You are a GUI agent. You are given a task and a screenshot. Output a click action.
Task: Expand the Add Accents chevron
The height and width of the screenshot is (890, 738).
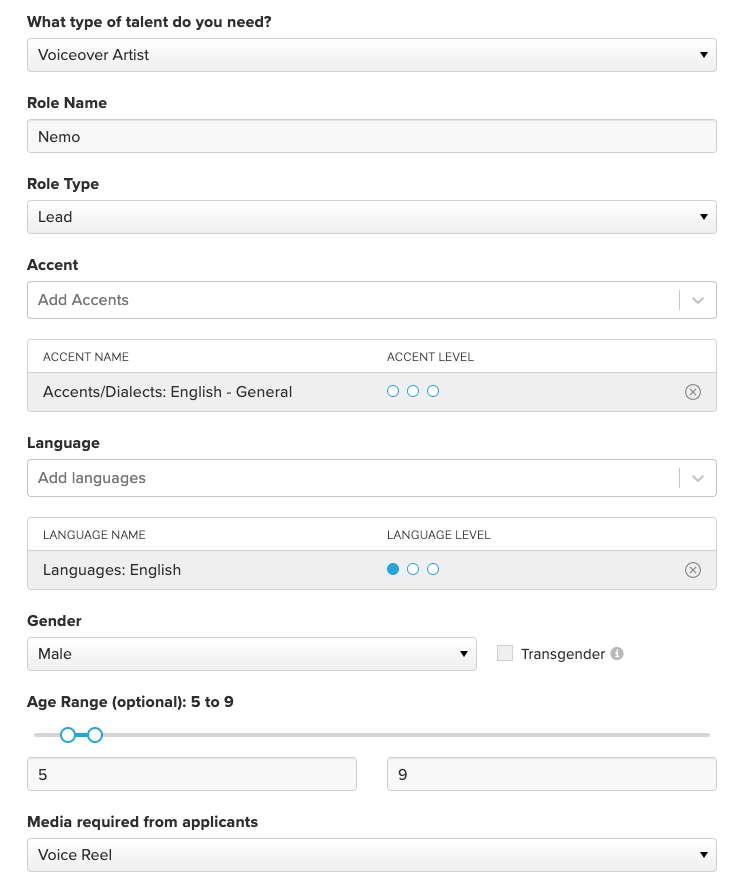point(698,300)
